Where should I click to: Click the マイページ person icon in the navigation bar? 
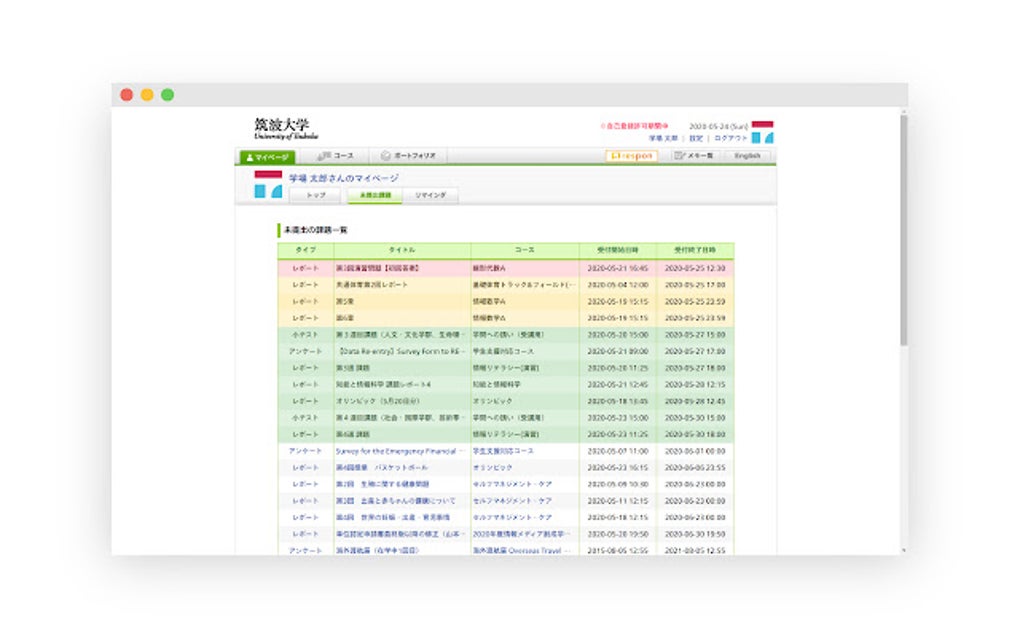[x=249, y=157]
